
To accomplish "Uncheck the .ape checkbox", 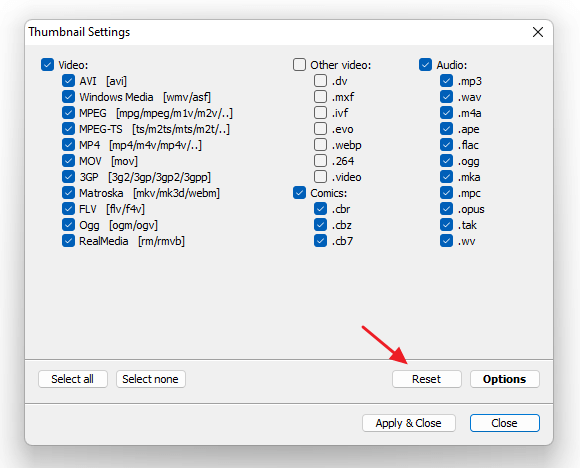I will tap(446, 129).
